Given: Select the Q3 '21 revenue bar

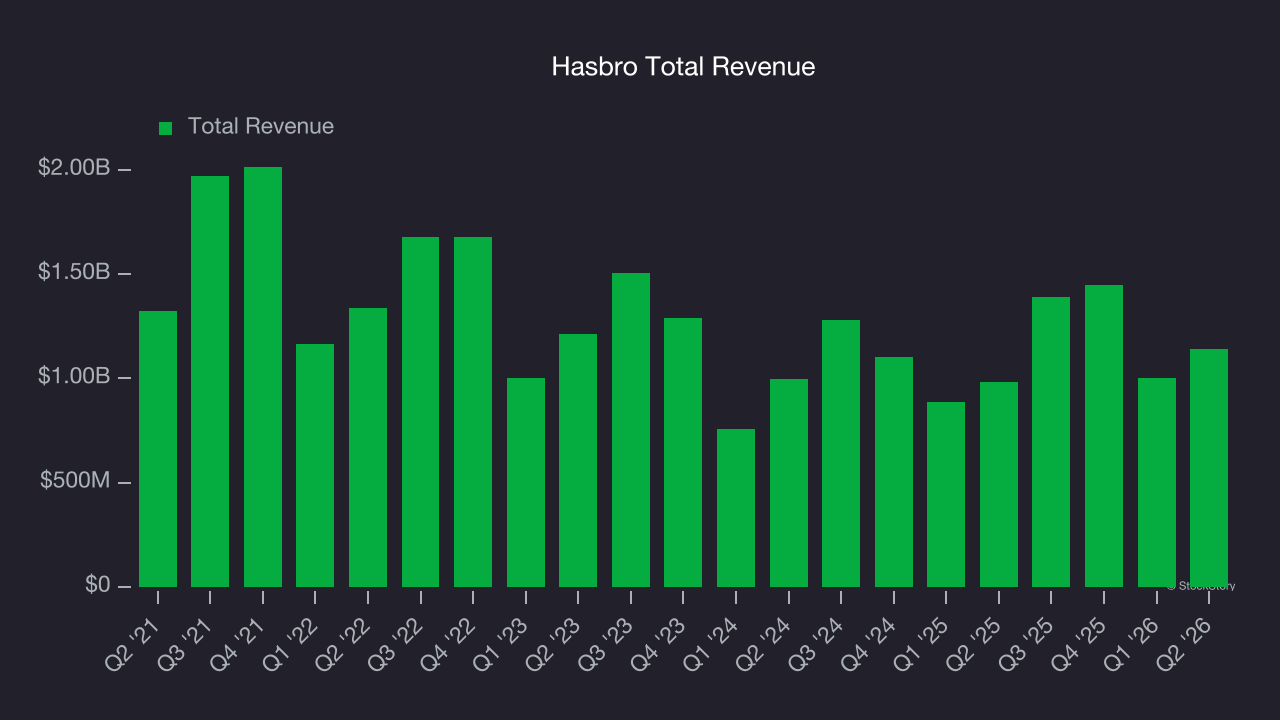Looking at the screenshot, I should pos(210,381).
